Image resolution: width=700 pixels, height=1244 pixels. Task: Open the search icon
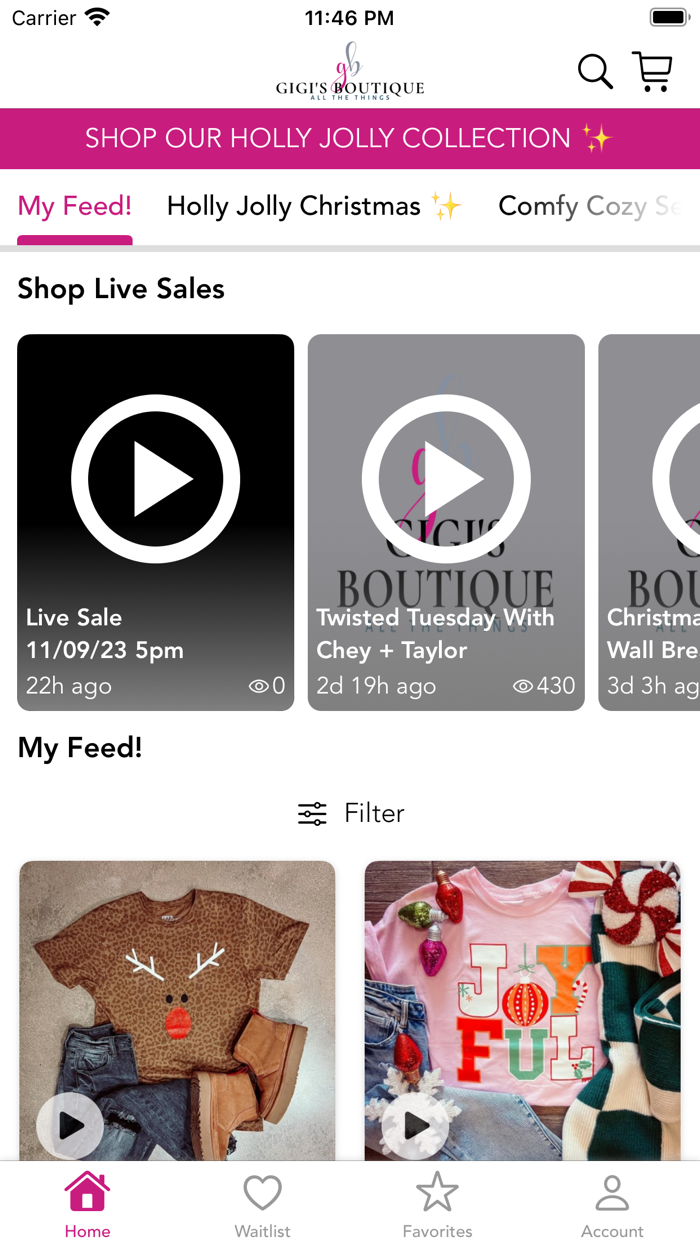[594, 71]
